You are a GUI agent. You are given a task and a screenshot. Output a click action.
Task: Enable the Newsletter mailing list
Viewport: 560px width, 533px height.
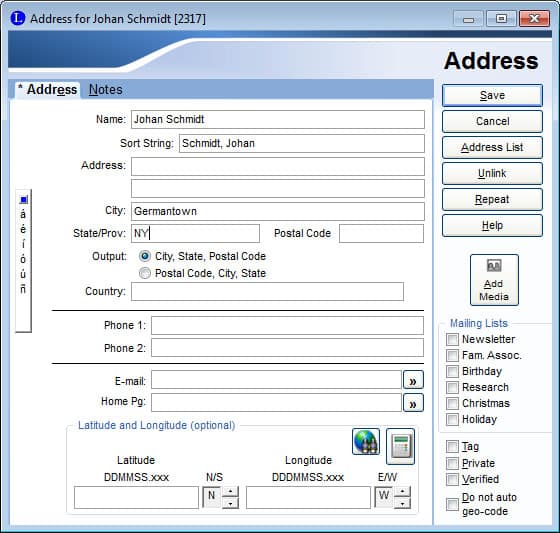pos(452,339)
